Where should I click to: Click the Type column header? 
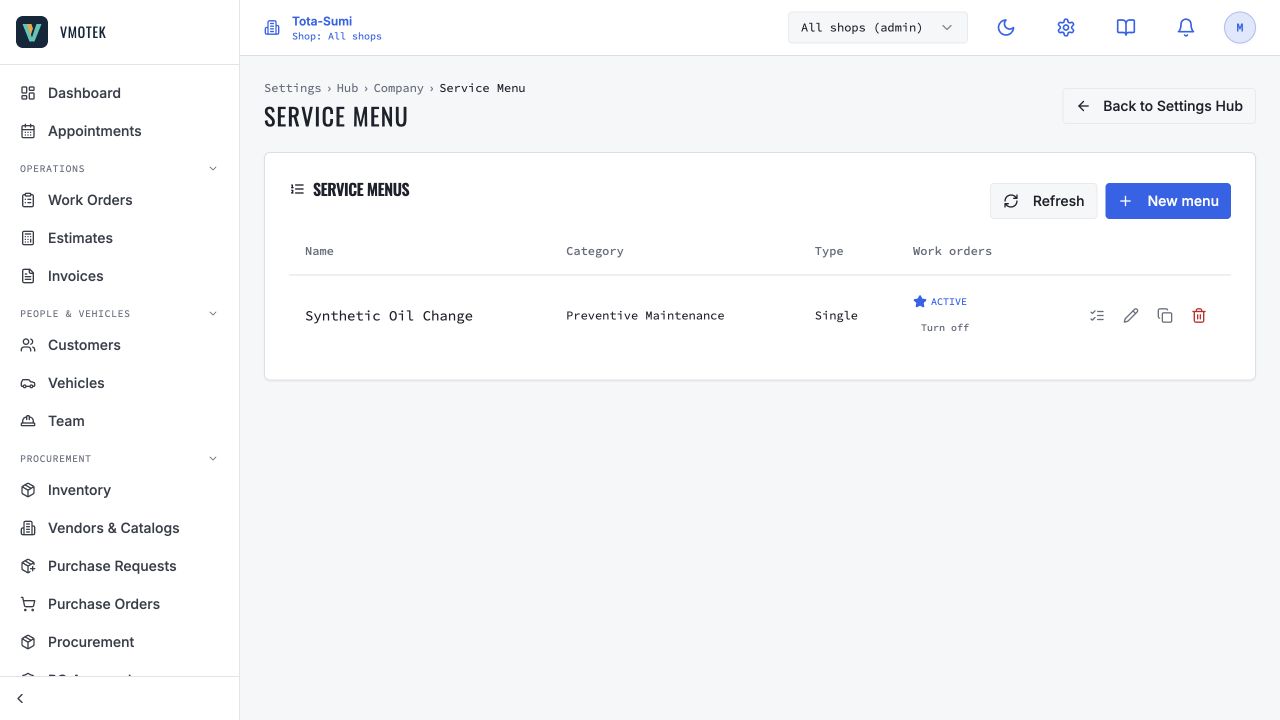(829, 251)
